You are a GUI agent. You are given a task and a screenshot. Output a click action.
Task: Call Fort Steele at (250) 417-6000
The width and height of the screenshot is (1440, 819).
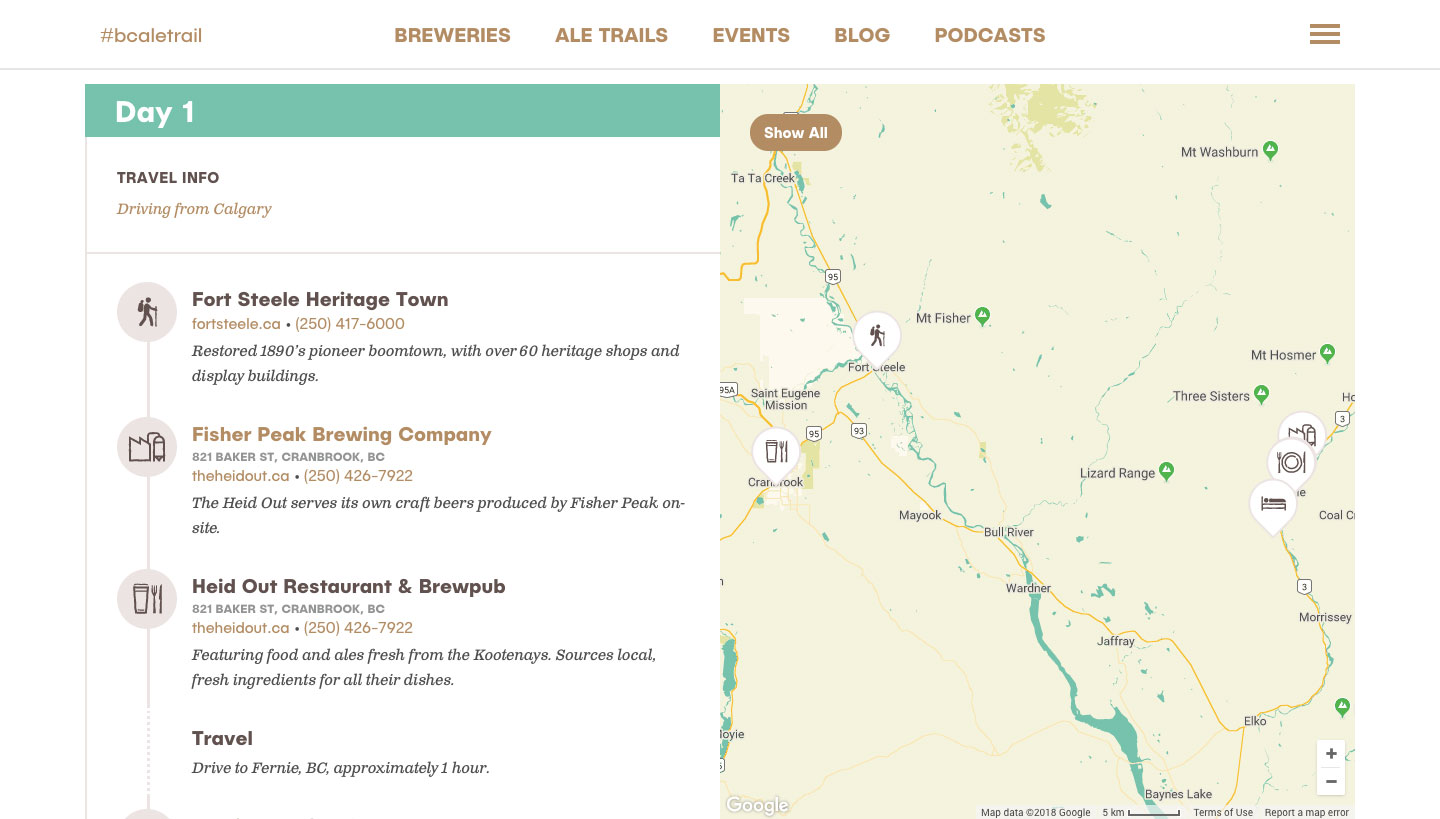pyautogui.click(x=350, y=324)
